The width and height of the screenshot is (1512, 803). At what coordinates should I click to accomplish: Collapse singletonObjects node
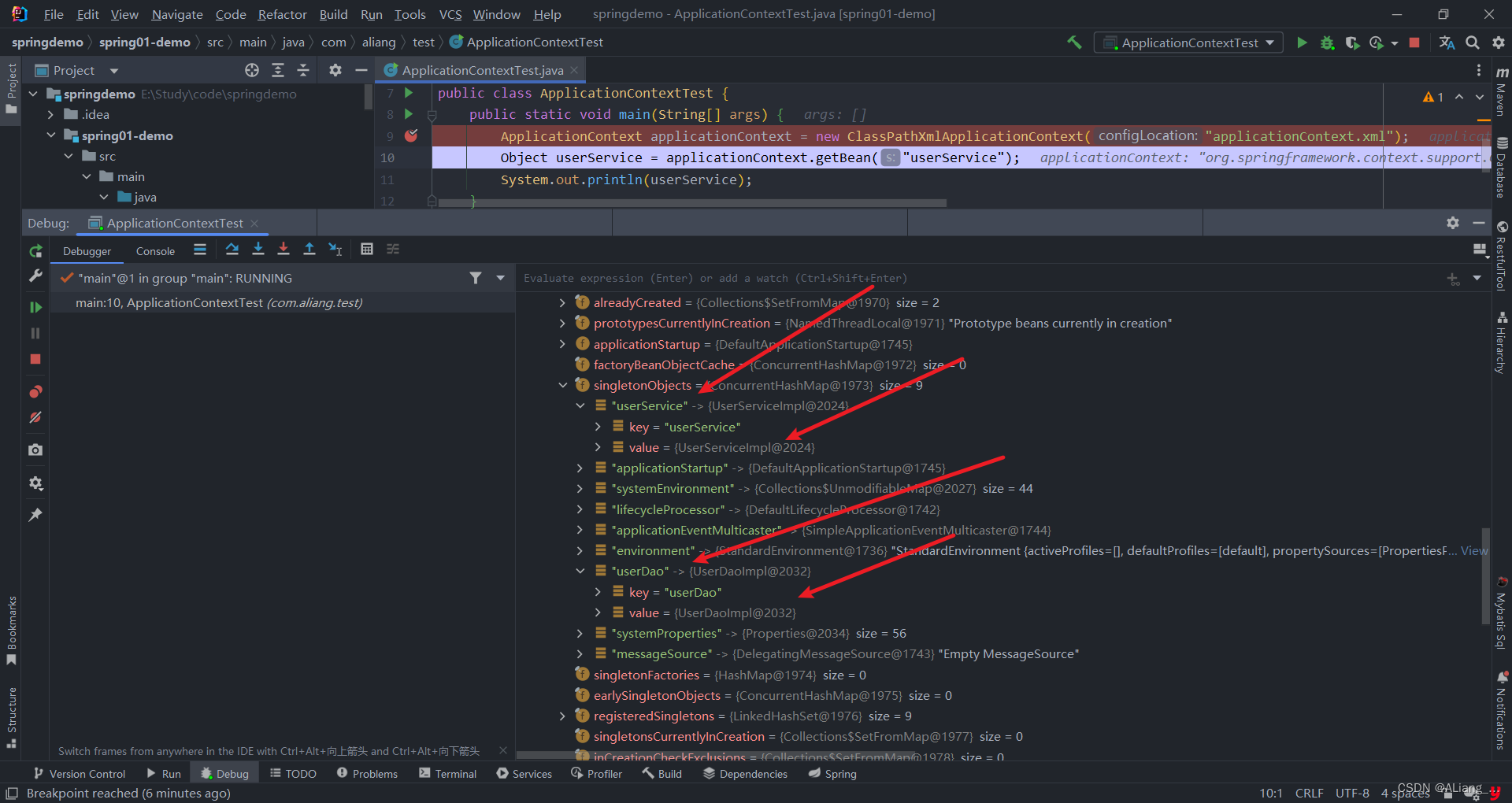point(562,385)
